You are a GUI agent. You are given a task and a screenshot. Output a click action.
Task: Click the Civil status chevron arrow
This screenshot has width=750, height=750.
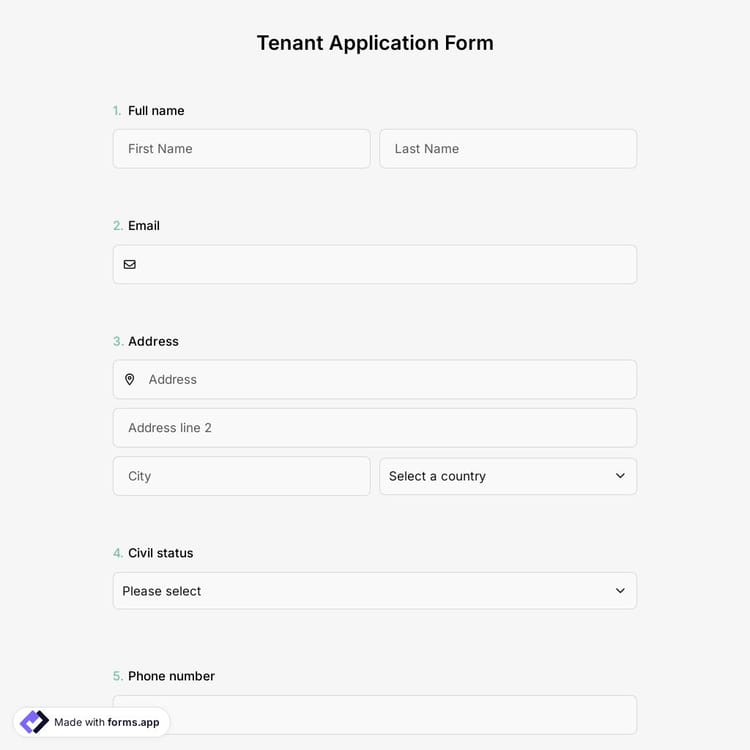620,591
